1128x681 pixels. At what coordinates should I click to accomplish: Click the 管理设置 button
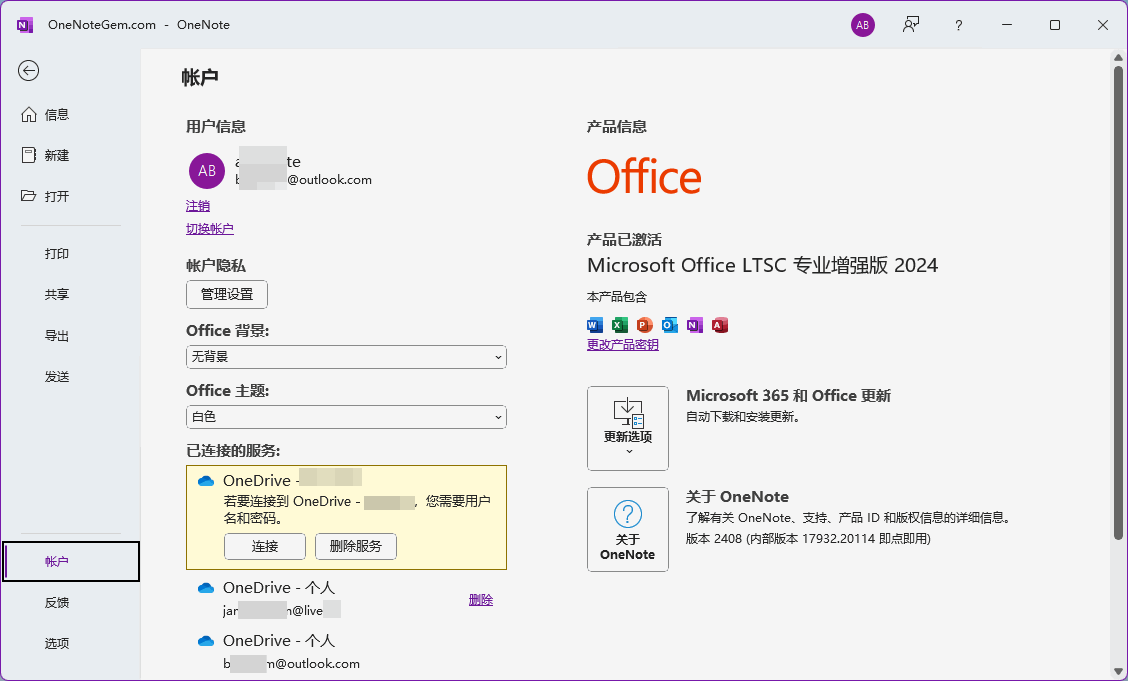[x=227, y=294]
